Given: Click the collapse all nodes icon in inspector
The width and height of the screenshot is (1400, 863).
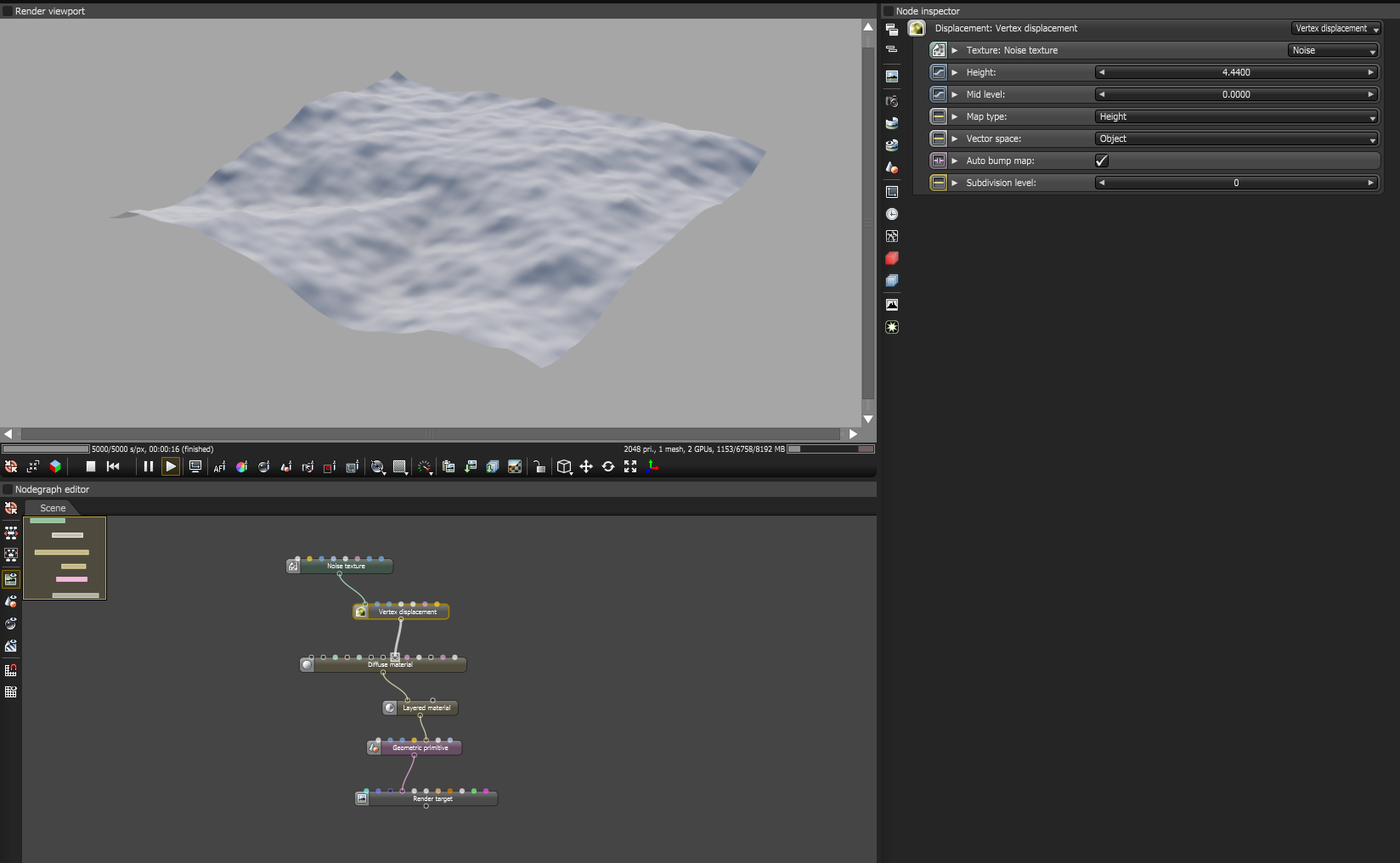Looking at the screenshot, I should (x=892, y=49).
